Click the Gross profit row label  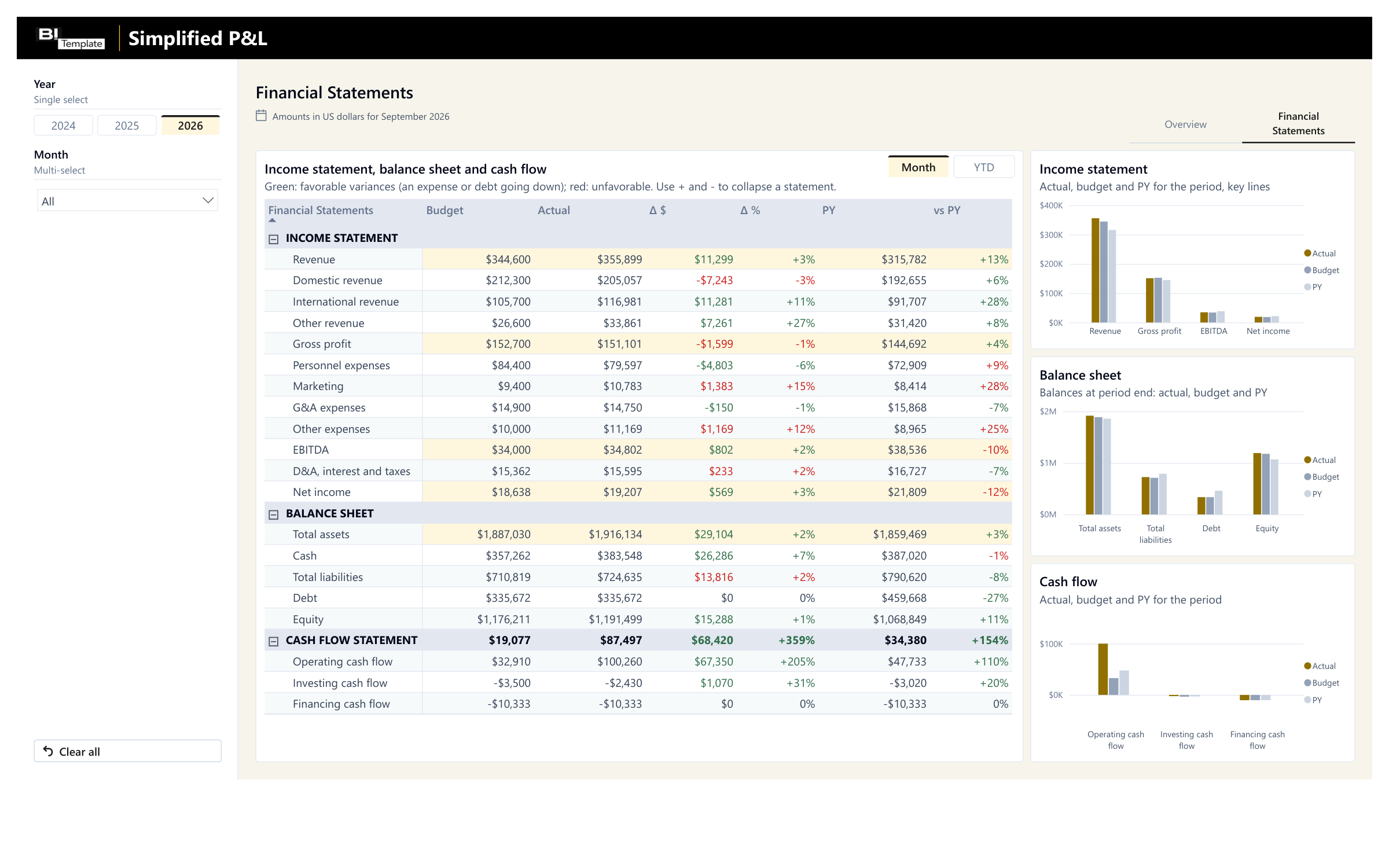(x=322, y=344)
